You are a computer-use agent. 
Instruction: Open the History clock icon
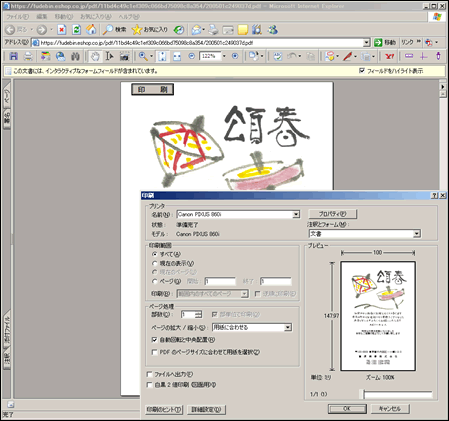pos(179,30)
